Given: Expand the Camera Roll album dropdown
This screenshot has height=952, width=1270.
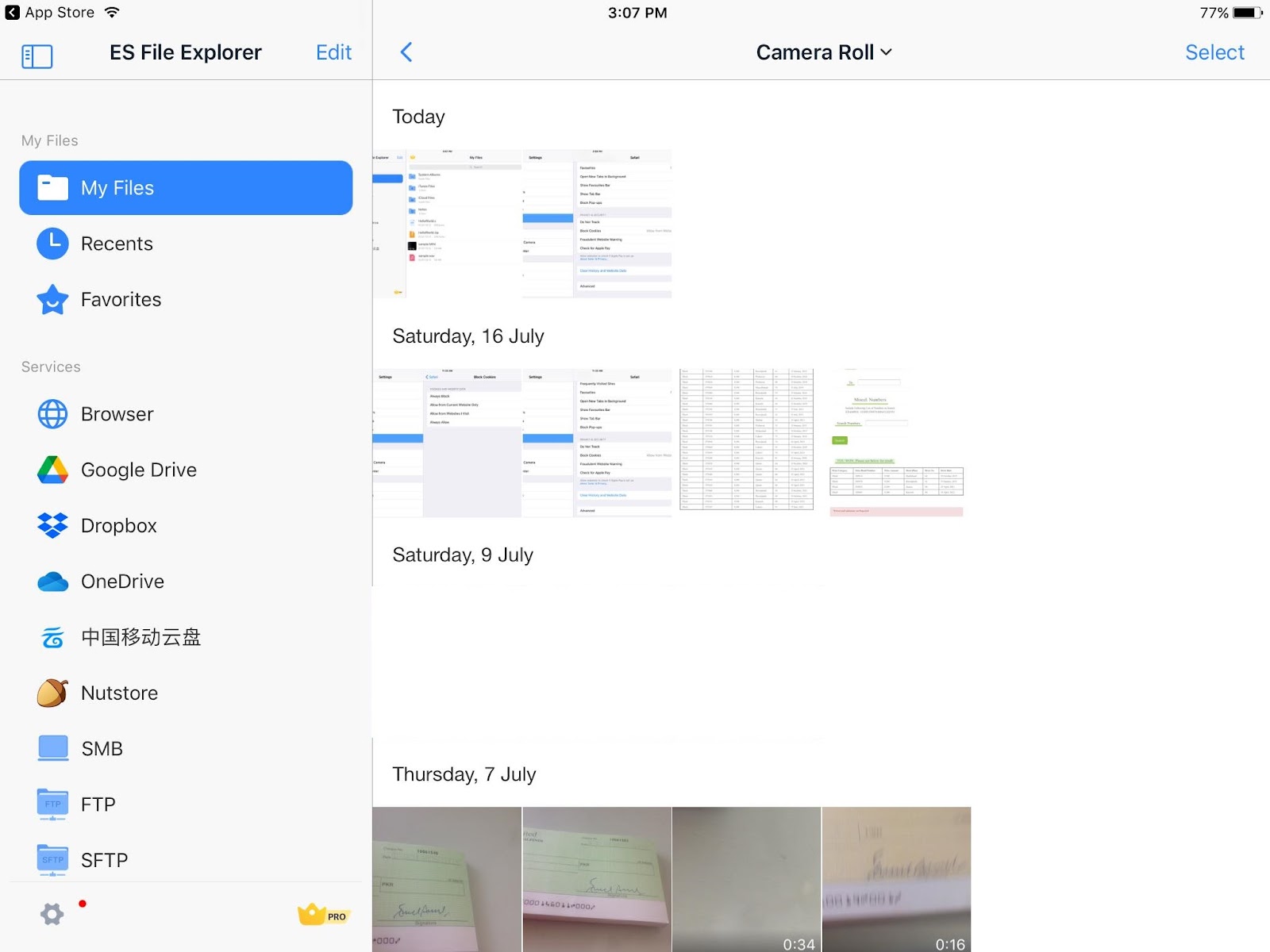Looking at the screenshot, I should (824, 52).
